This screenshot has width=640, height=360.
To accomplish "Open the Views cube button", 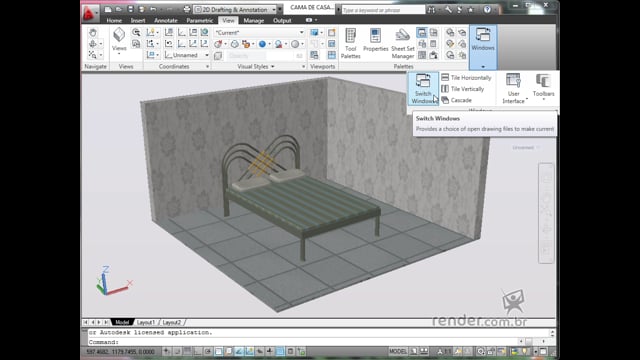I will point(119,40).
